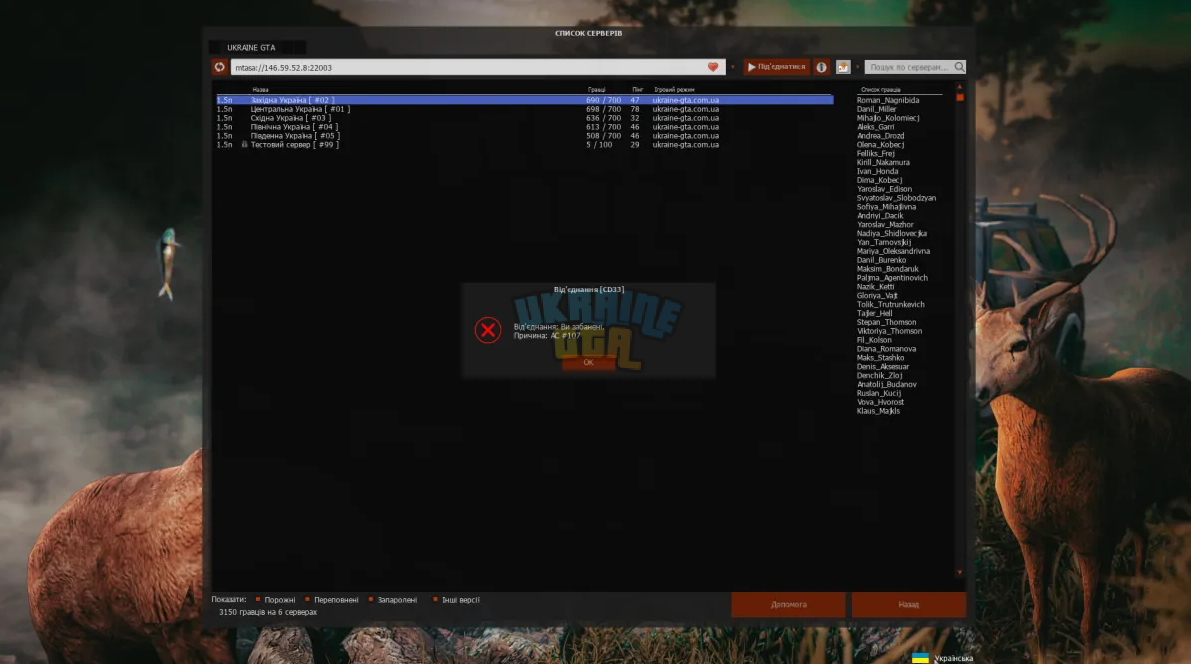This screenshot has width=1191, height=664.
Task: Click the red X error icon
Action: (x=488, y=330)
